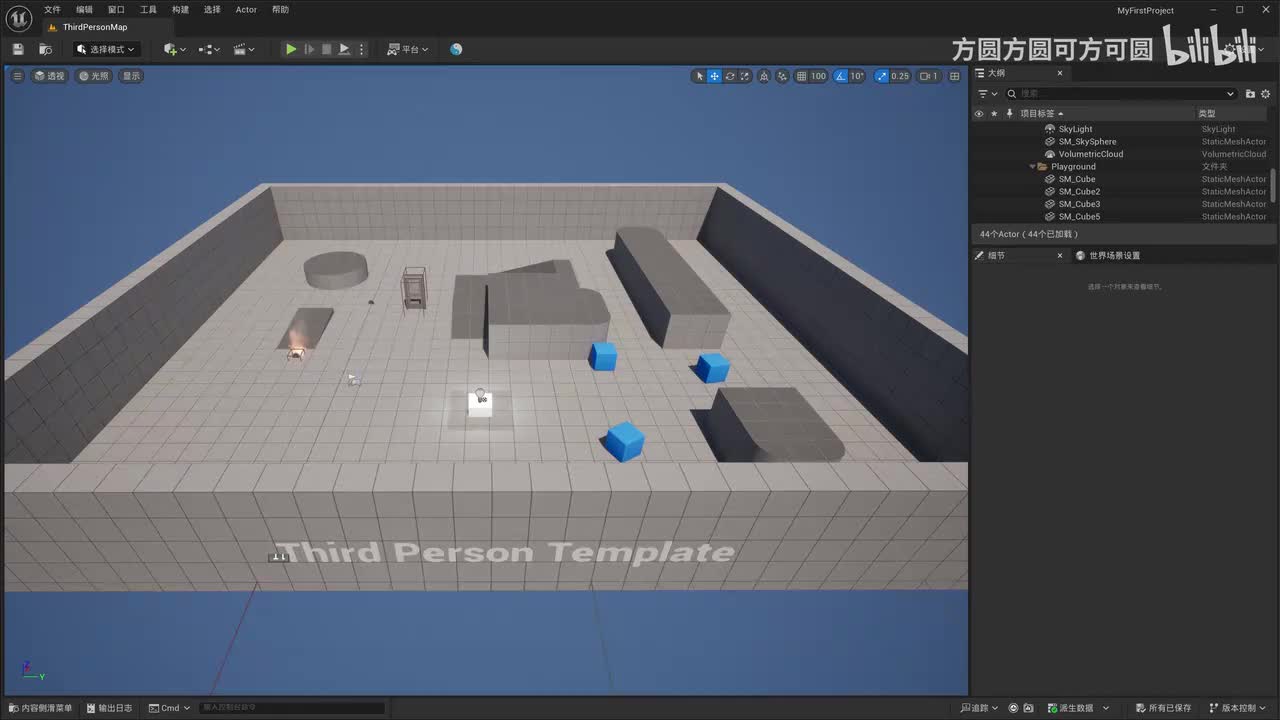Switch to the 世界场景设置 tab
The width and height of the screenshot is (1280, 720).
click(1108, 256)
